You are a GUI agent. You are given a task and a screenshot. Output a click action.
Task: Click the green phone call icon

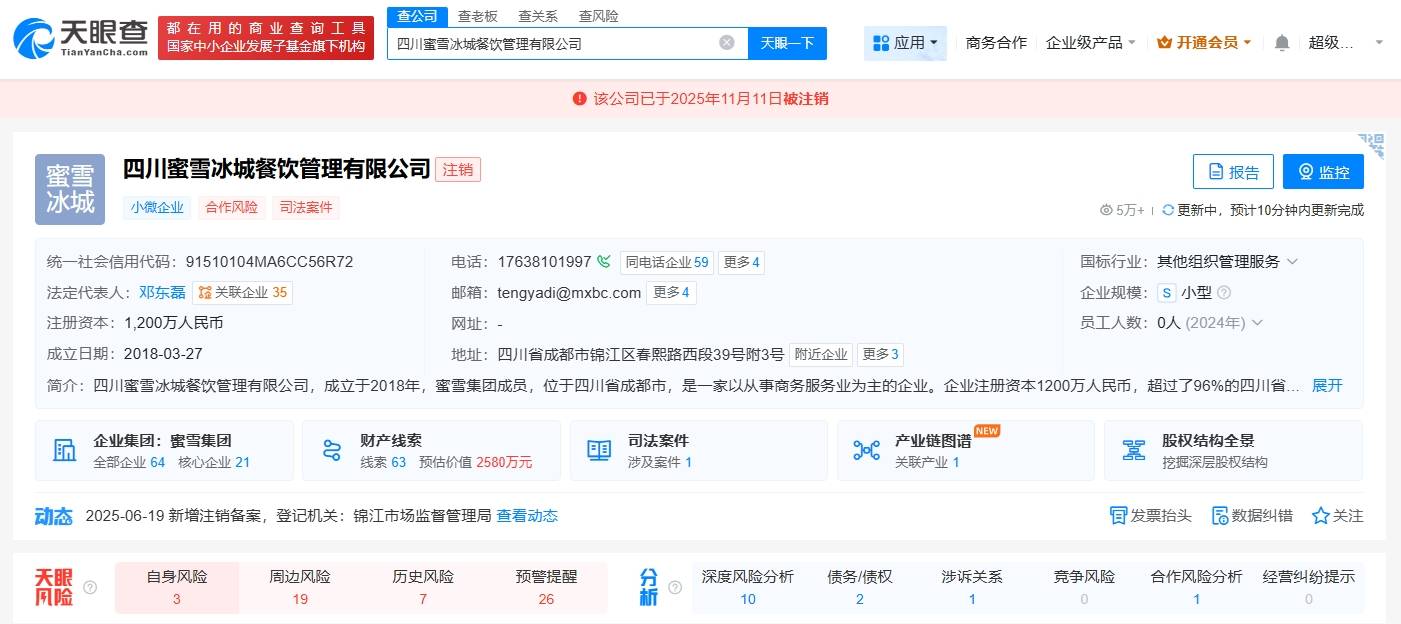pos(604,262)
